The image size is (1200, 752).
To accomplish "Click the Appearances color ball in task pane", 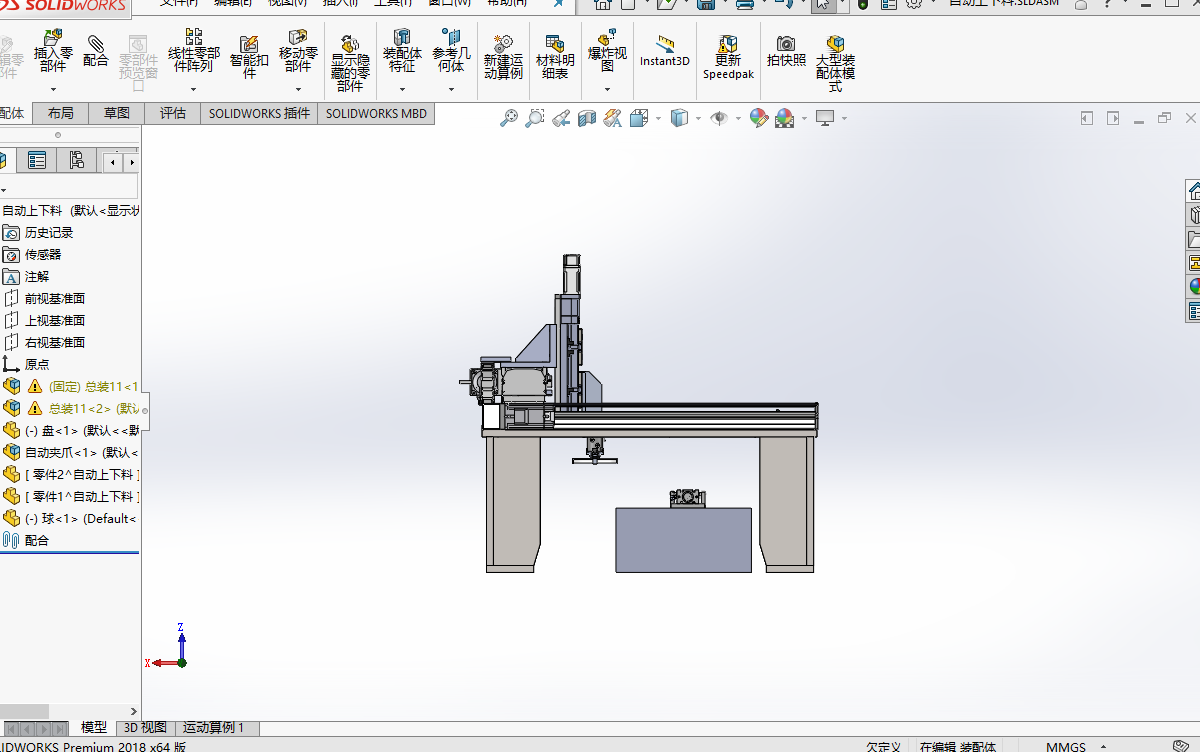I will tap(1194, 287).
